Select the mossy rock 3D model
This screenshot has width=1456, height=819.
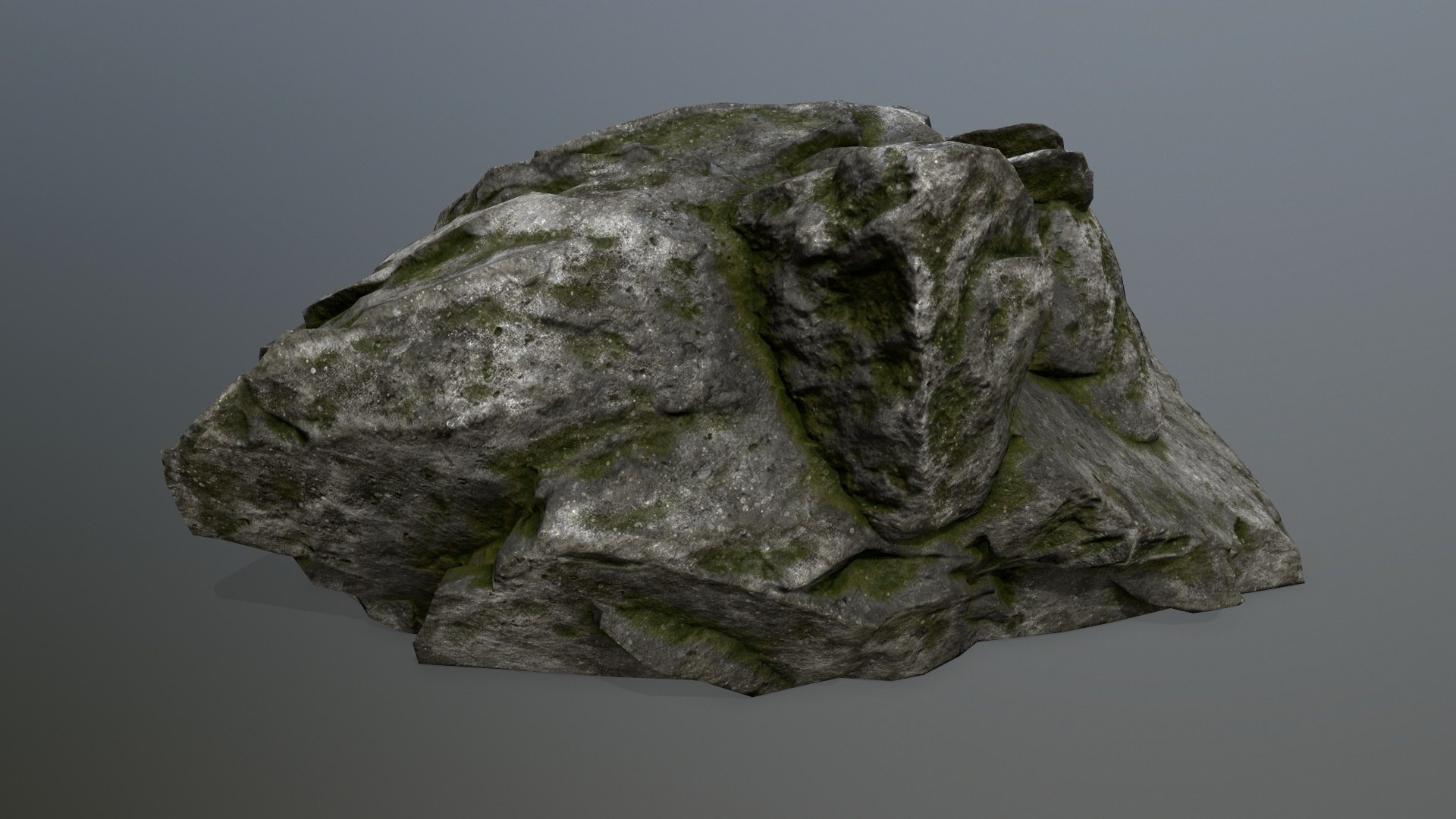(x=732, y=398)
